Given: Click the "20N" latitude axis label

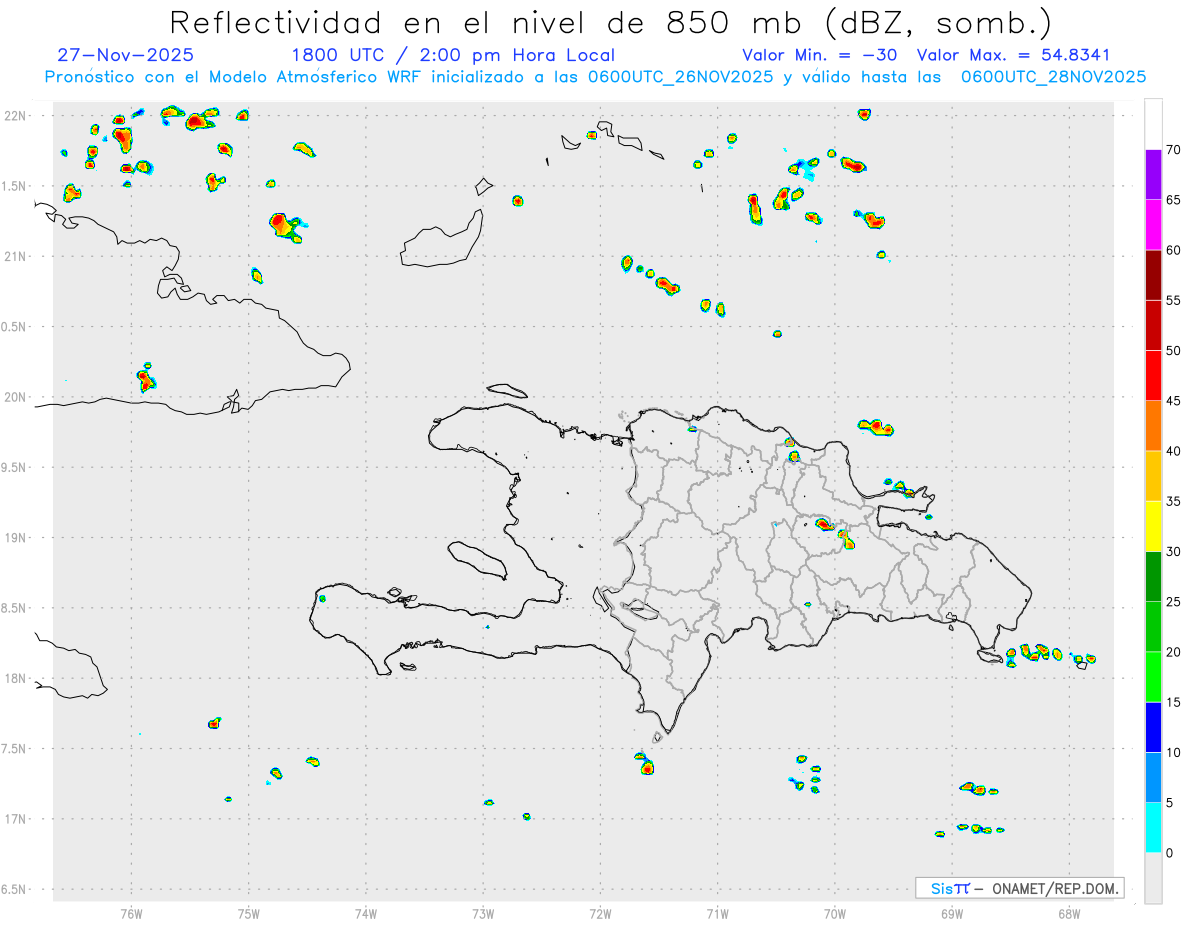Looking at the screenshot, I should [15, 397].
